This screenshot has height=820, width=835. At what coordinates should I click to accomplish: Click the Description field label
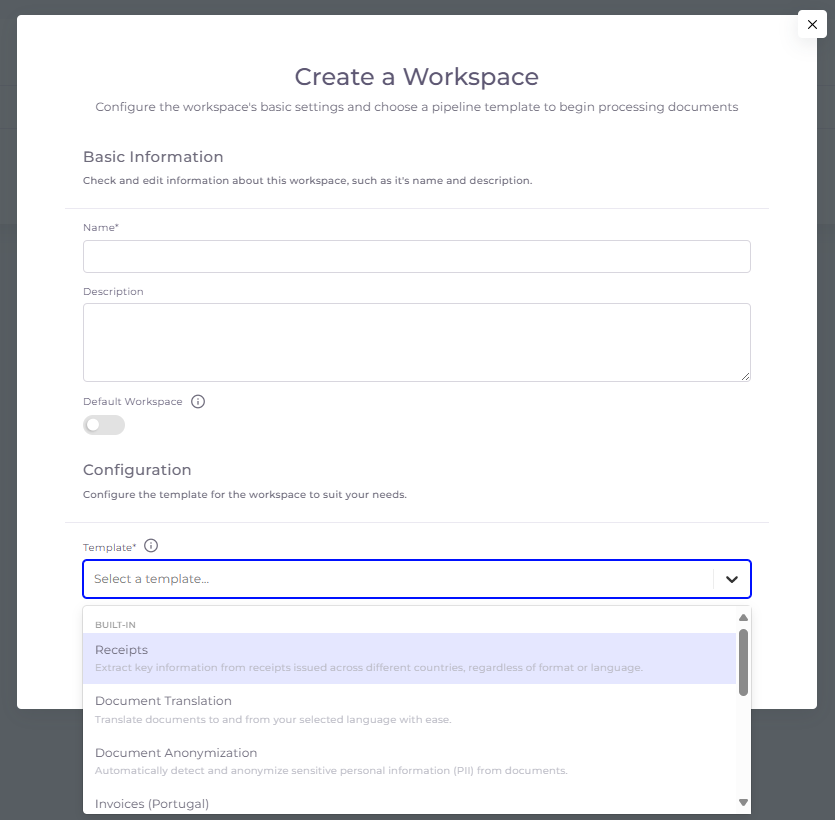click(x=113, y=292)
